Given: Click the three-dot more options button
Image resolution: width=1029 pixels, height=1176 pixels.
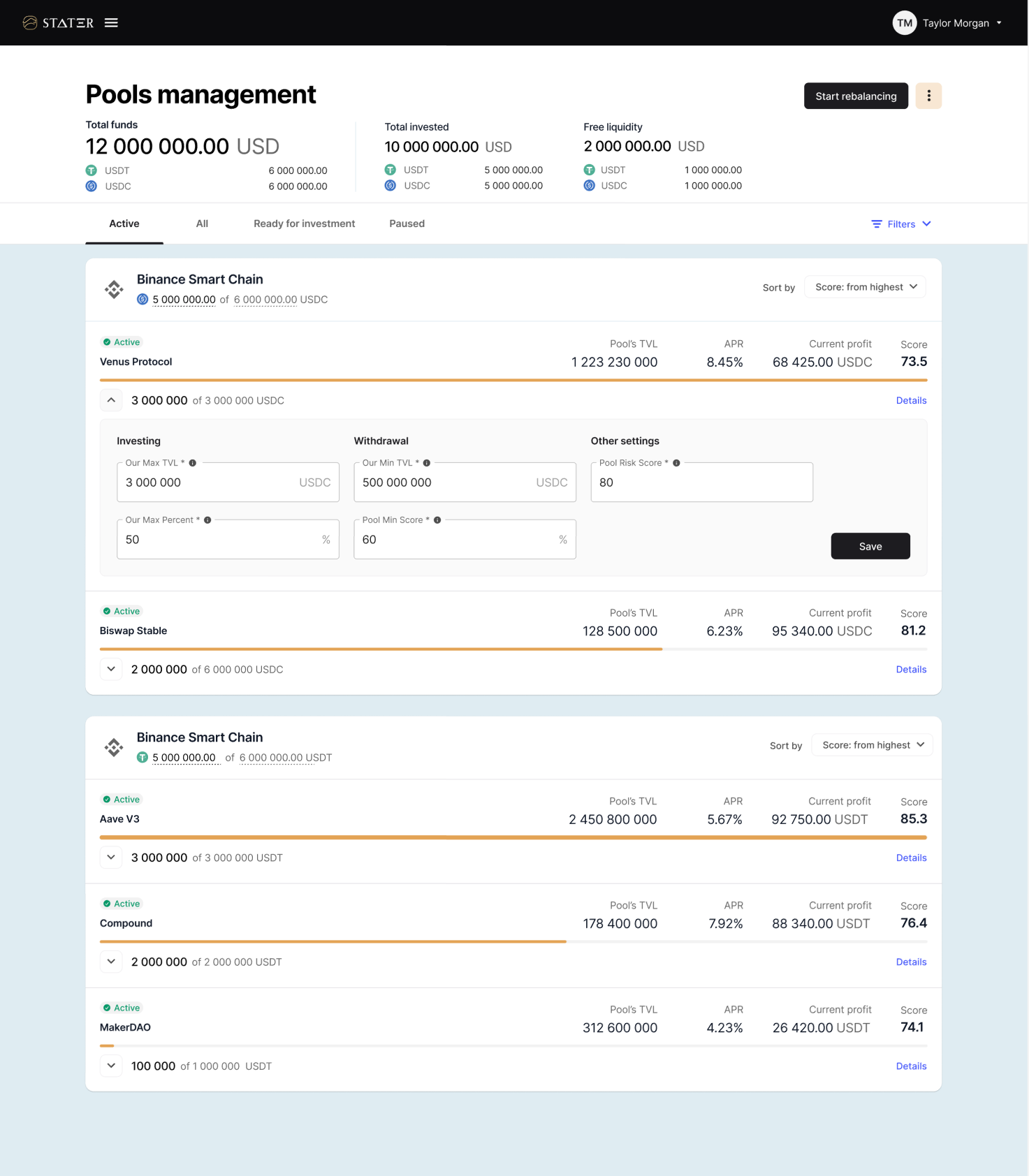Looking at the screenshot, I should pyautogui.click(x=928, y=96).
